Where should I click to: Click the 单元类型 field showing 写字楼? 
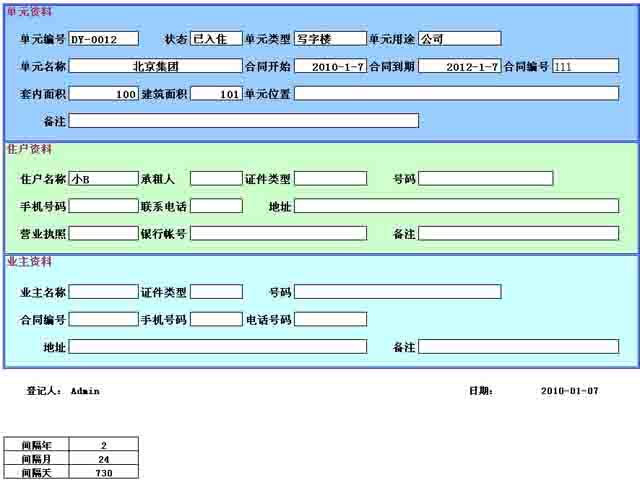(330, 39)
